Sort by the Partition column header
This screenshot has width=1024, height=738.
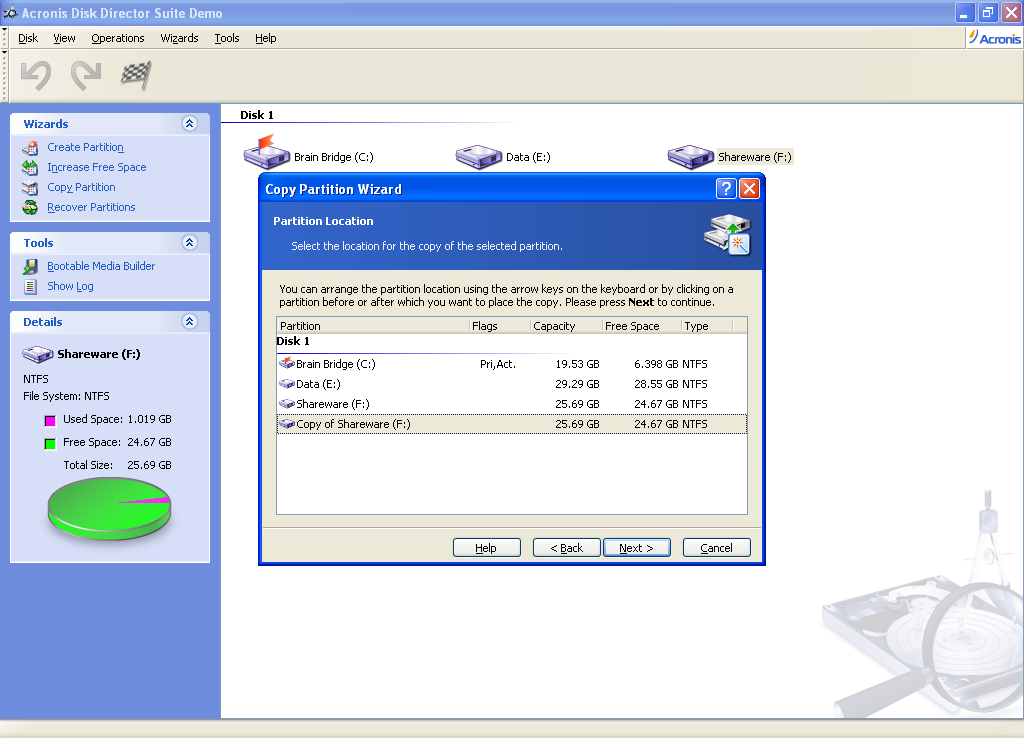(x=373, y=326)
